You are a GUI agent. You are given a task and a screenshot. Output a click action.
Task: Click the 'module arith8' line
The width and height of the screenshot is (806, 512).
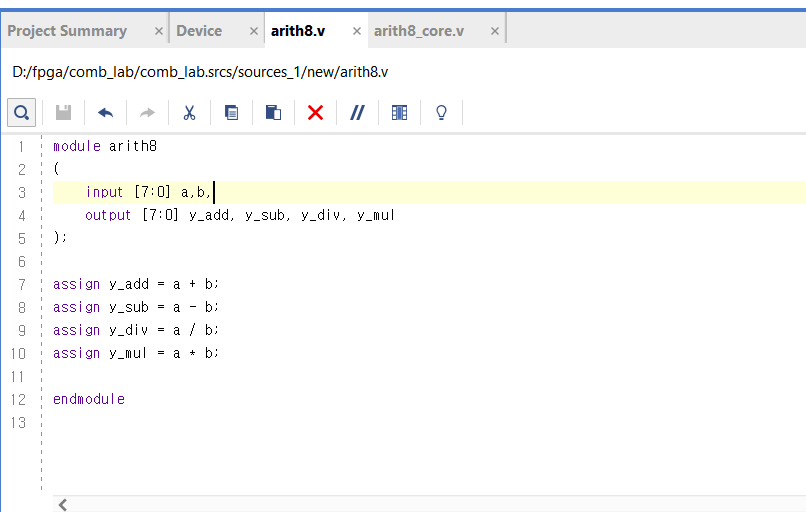(x=105, y=147)
